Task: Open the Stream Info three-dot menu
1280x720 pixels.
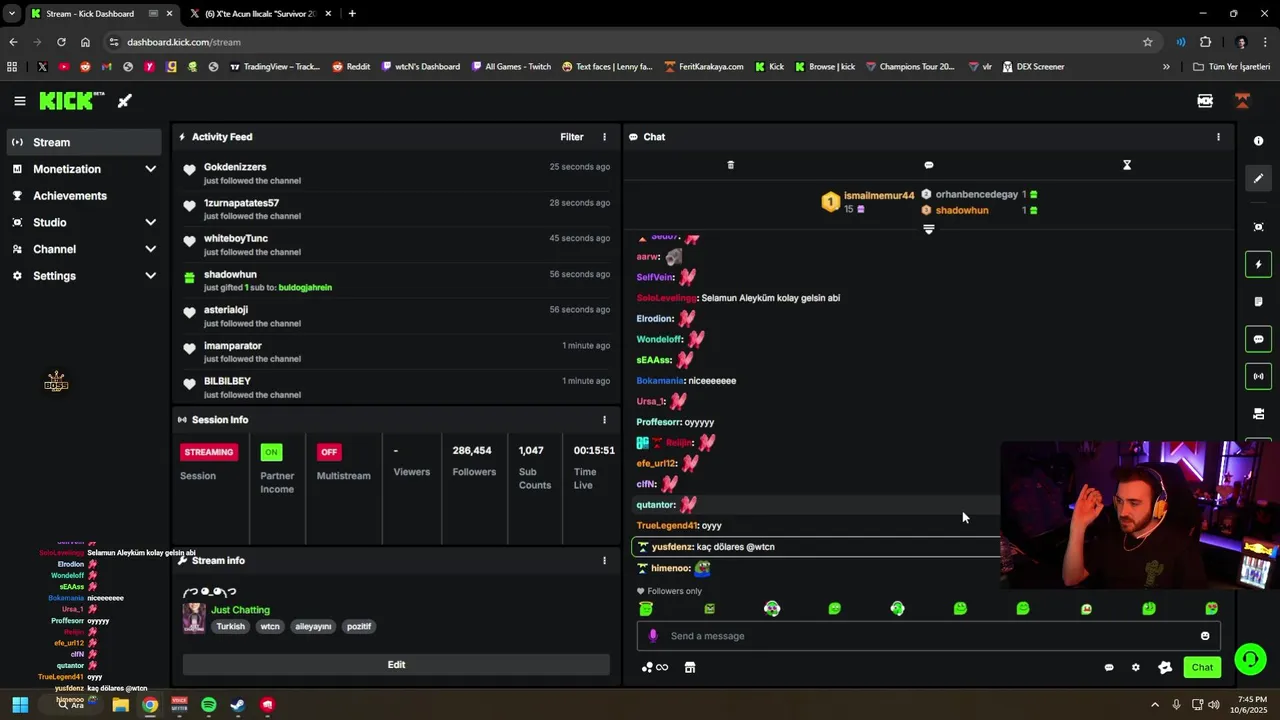Action: tap(604, 561)
